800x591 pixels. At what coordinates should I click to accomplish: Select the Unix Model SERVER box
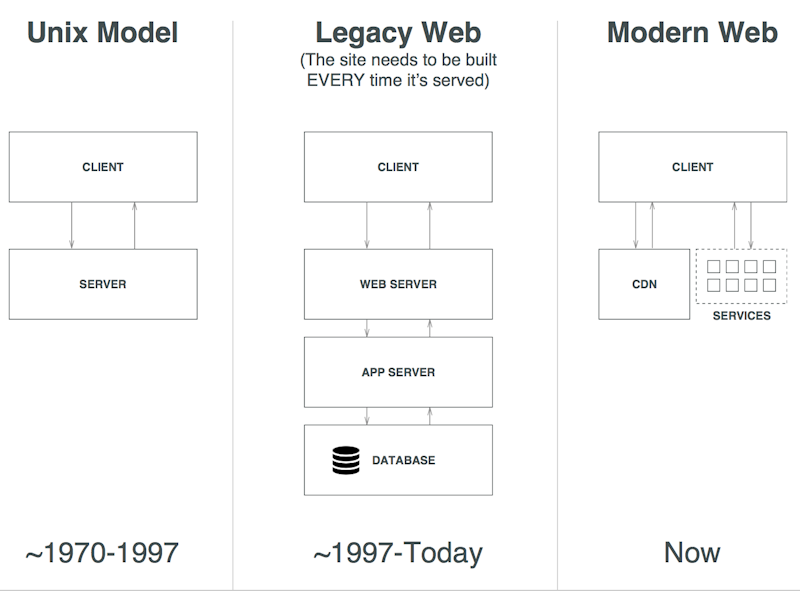click(103, 284)
